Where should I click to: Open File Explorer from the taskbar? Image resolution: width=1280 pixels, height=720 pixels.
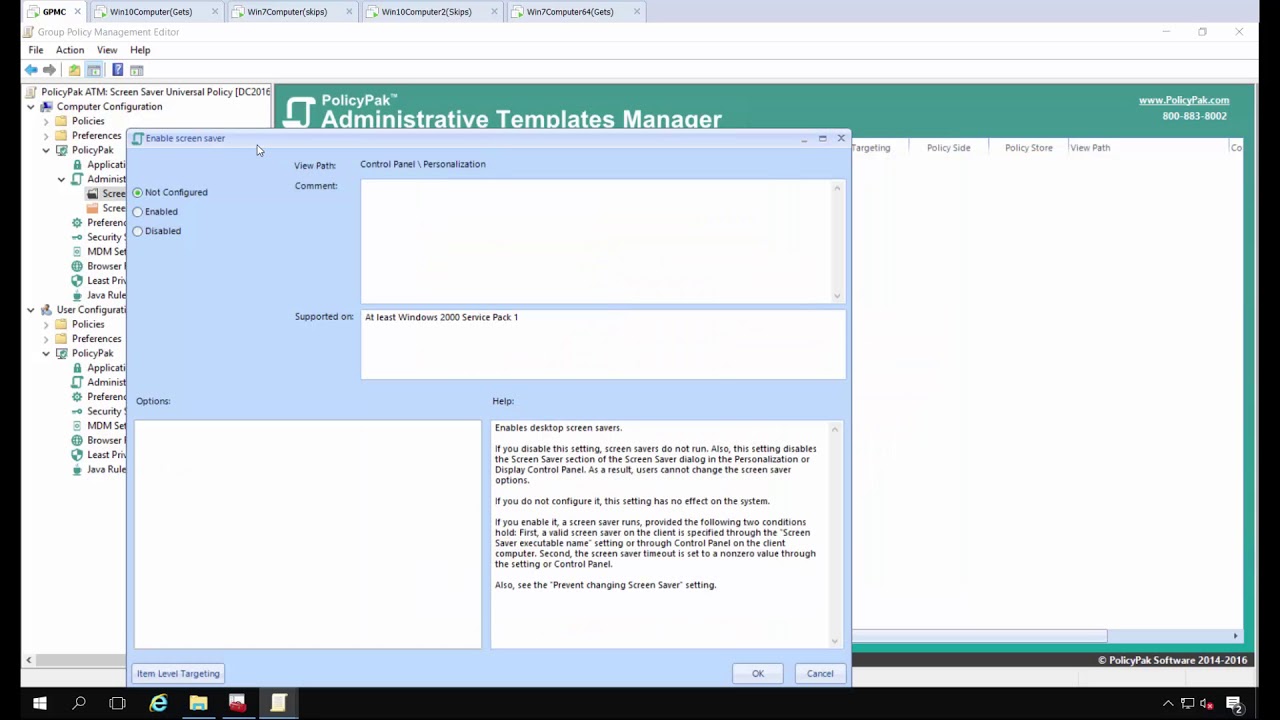(x=198, y=704)
